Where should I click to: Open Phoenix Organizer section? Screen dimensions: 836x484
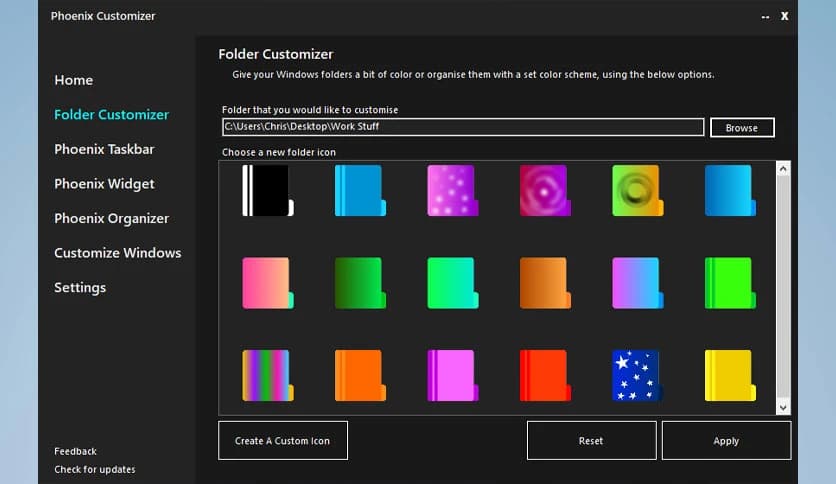click(x=111, y=219)
